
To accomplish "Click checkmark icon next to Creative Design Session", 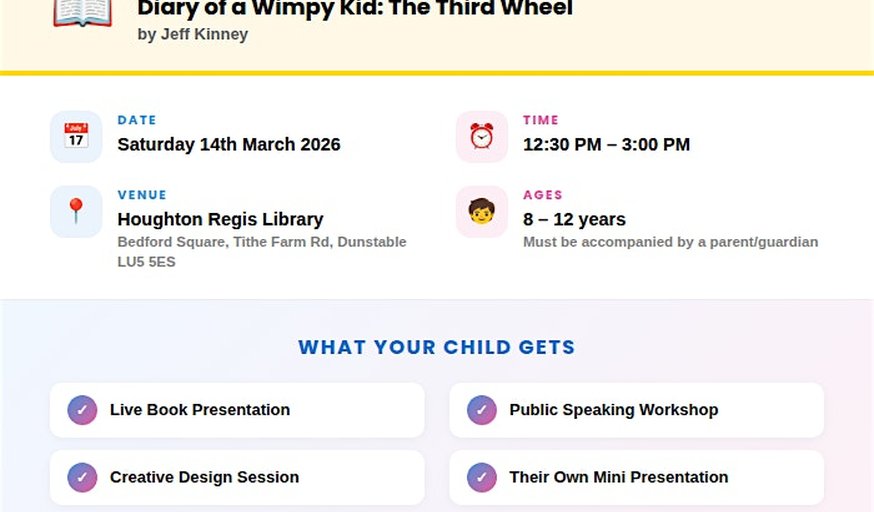I will click(82, 477).
